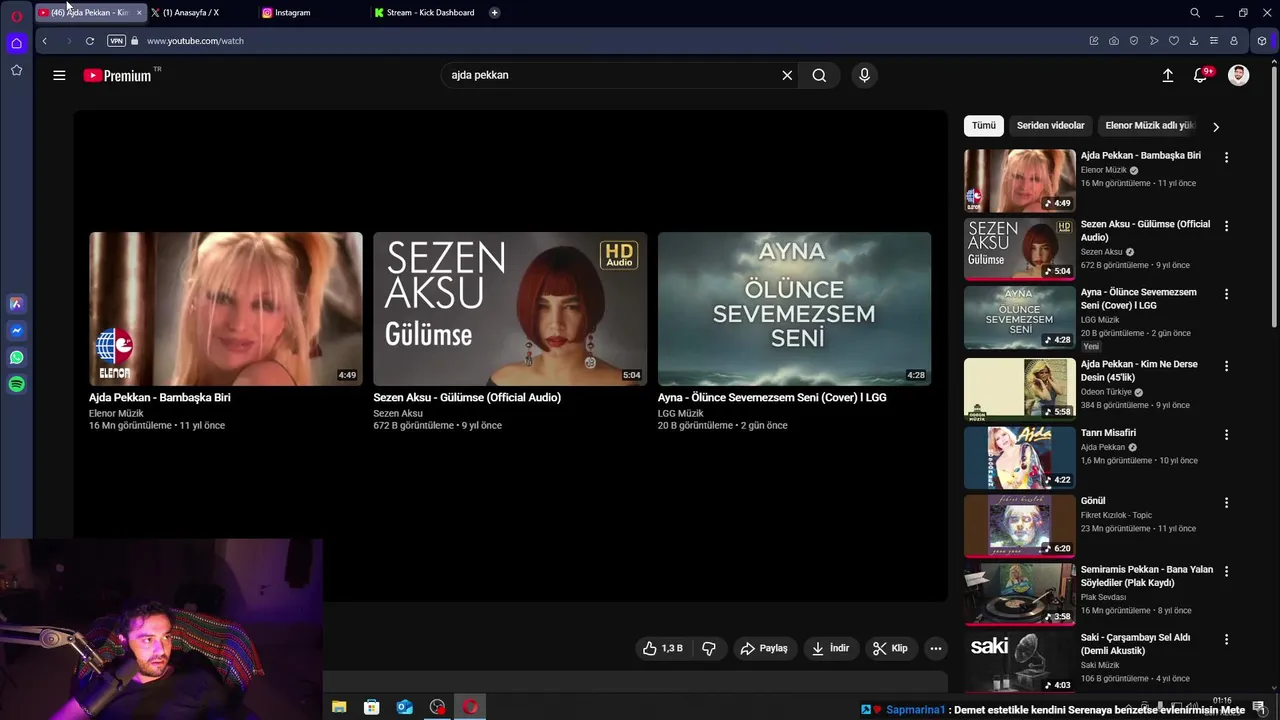Screen dimensions: 1280x720
Task: Open options for Saki - Çarşambayı Sel Aldı item
Action: click(x=1226, y=639)
